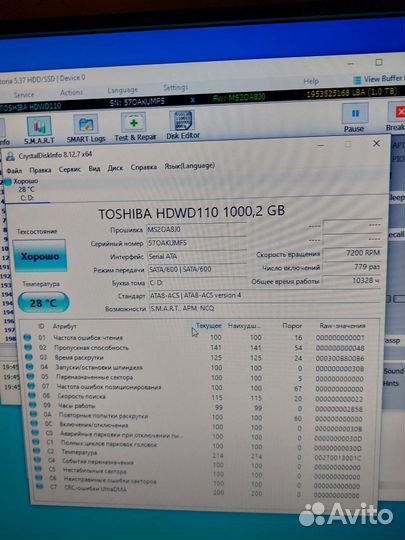Click the serial number field 57OAKUMFS
Viewport: 405px width, 540px height.
click(197, 242)
